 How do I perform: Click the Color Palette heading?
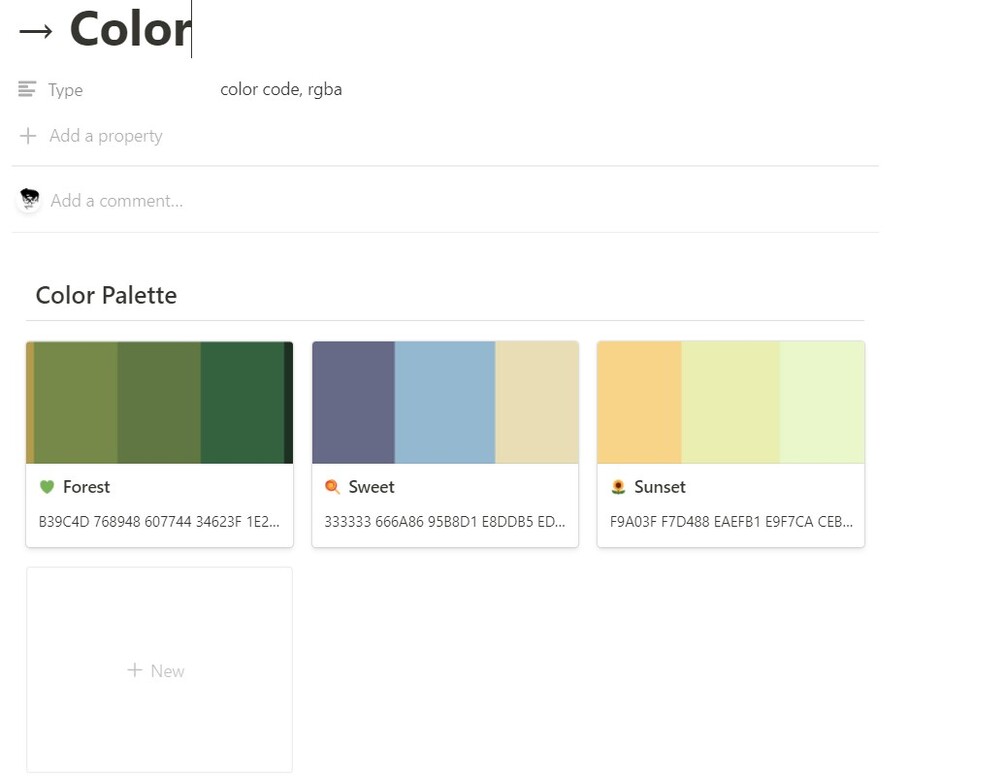(106, 295)
